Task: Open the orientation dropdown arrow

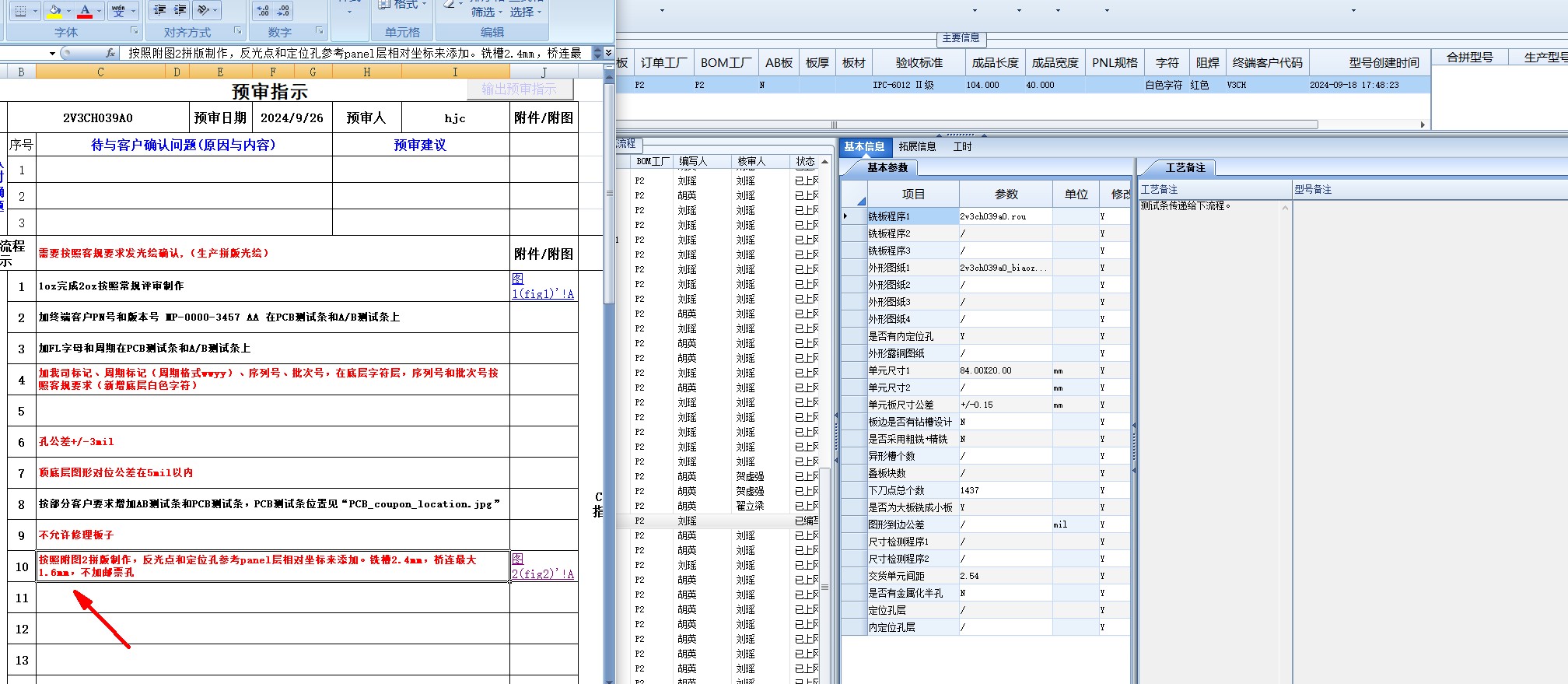Action: pos(215,11)
